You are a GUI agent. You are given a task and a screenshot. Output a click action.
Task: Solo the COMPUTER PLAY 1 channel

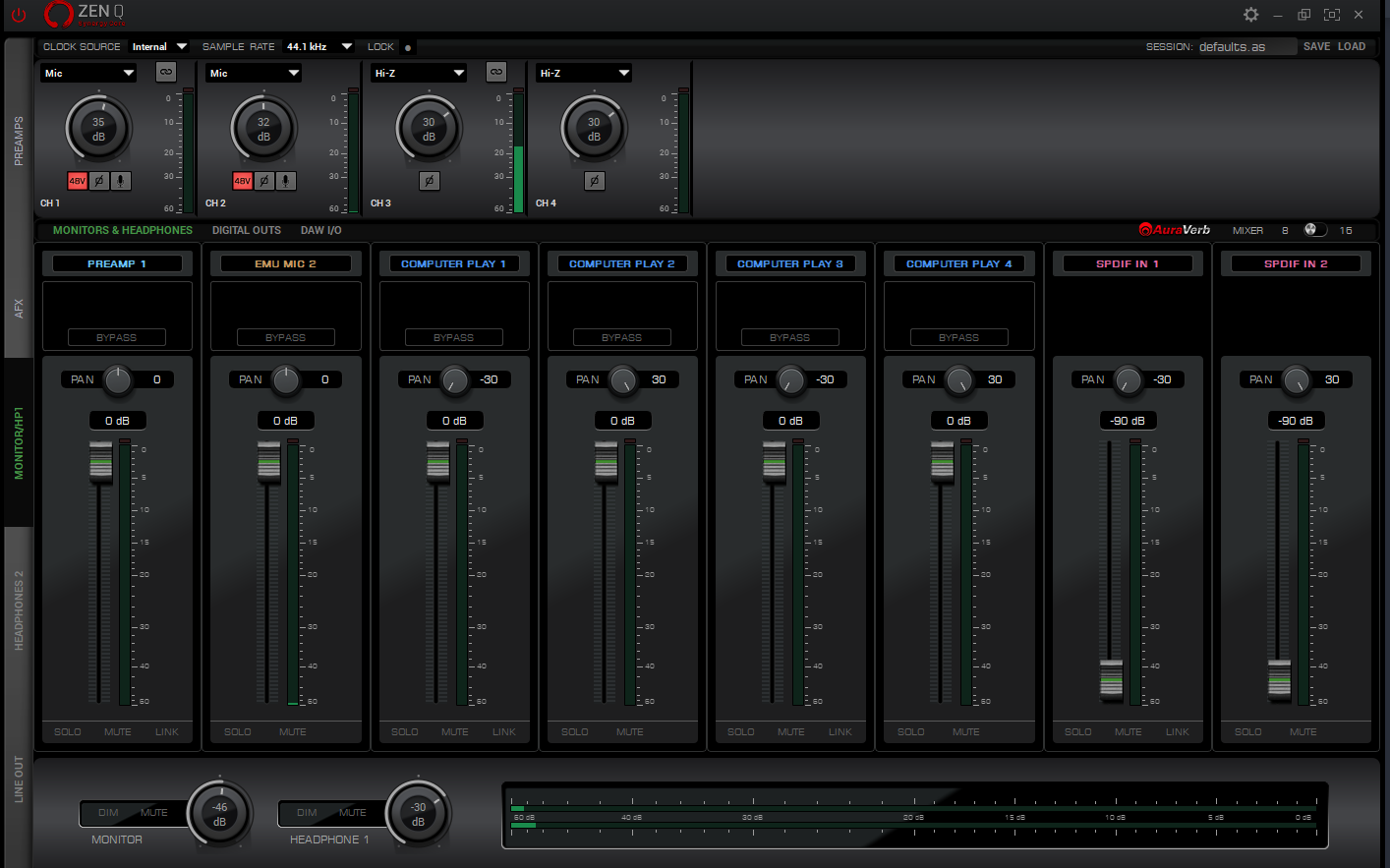[x=405, y=732]
